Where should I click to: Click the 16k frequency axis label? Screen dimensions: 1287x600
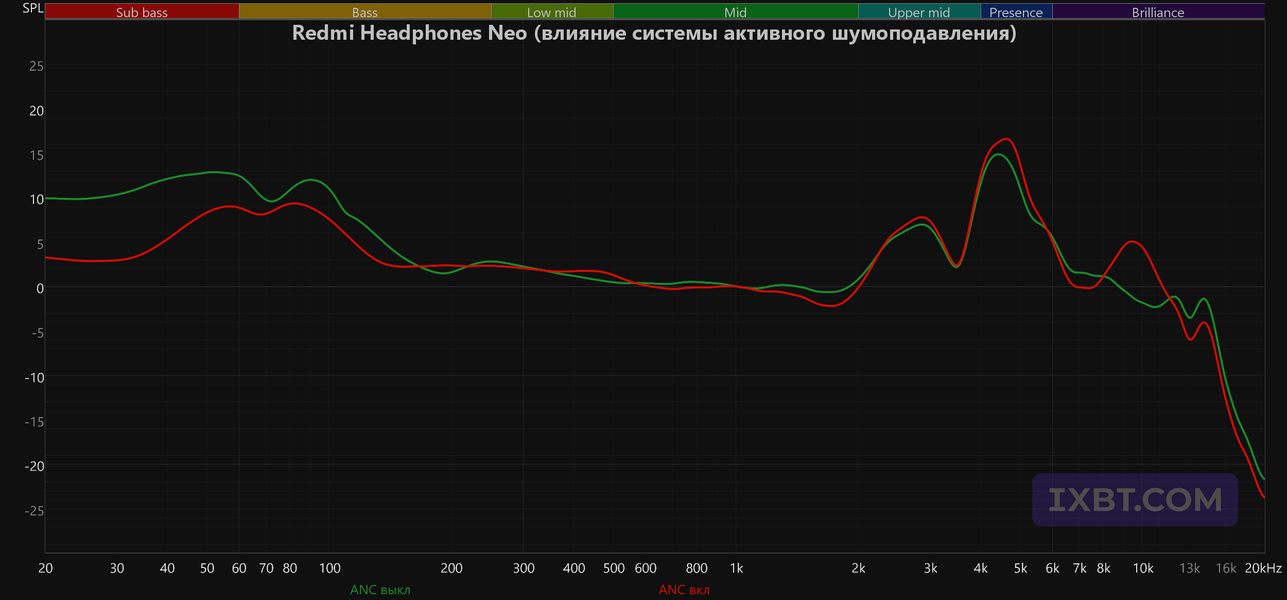pyautogui.click(x=1226, y=568)
